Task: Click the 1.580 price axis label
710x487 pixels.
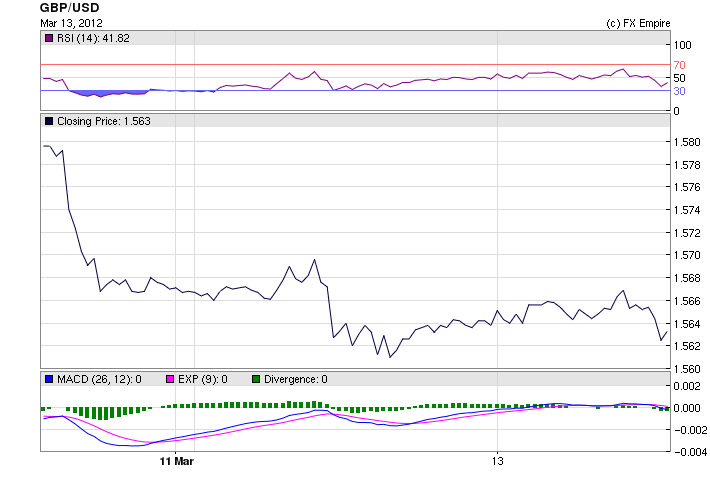Action: tap(687, 142)
